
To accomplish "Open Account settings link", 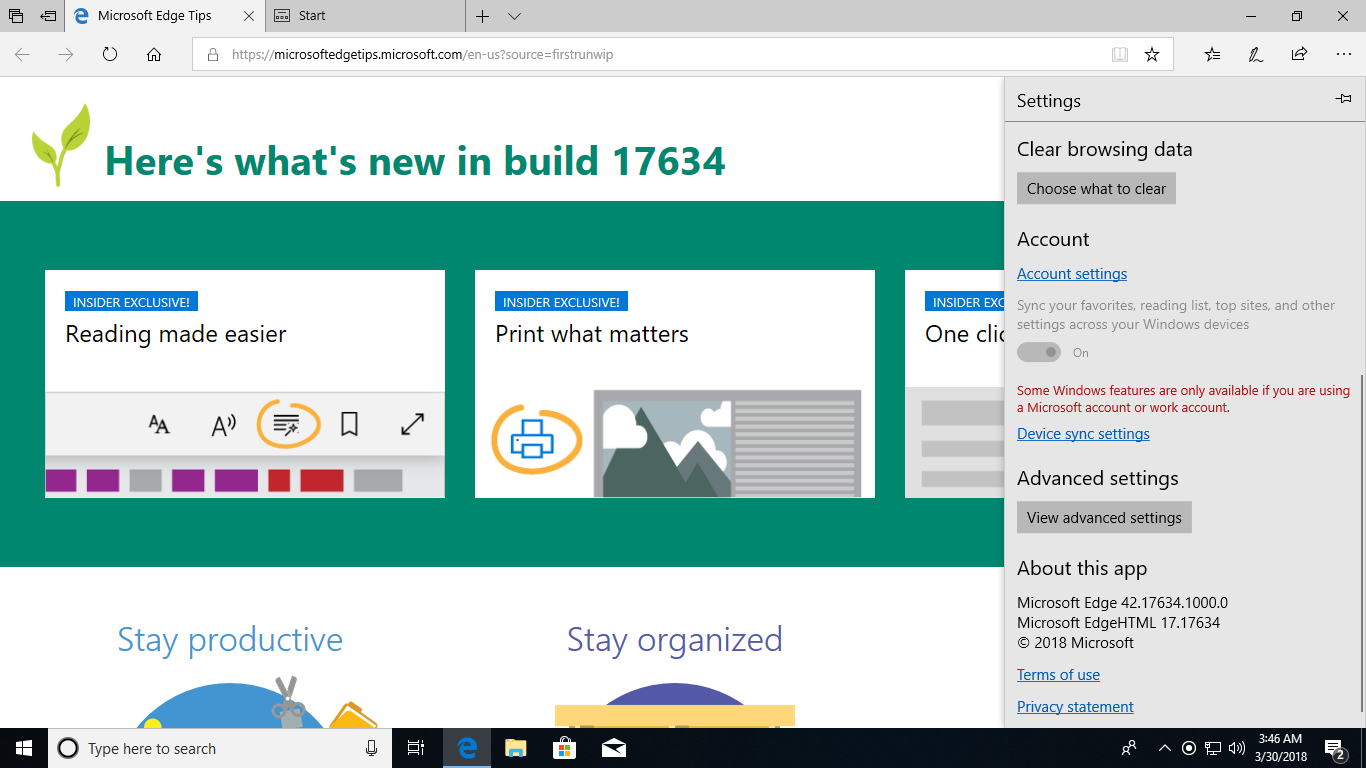I will (x=1072, y=274).
